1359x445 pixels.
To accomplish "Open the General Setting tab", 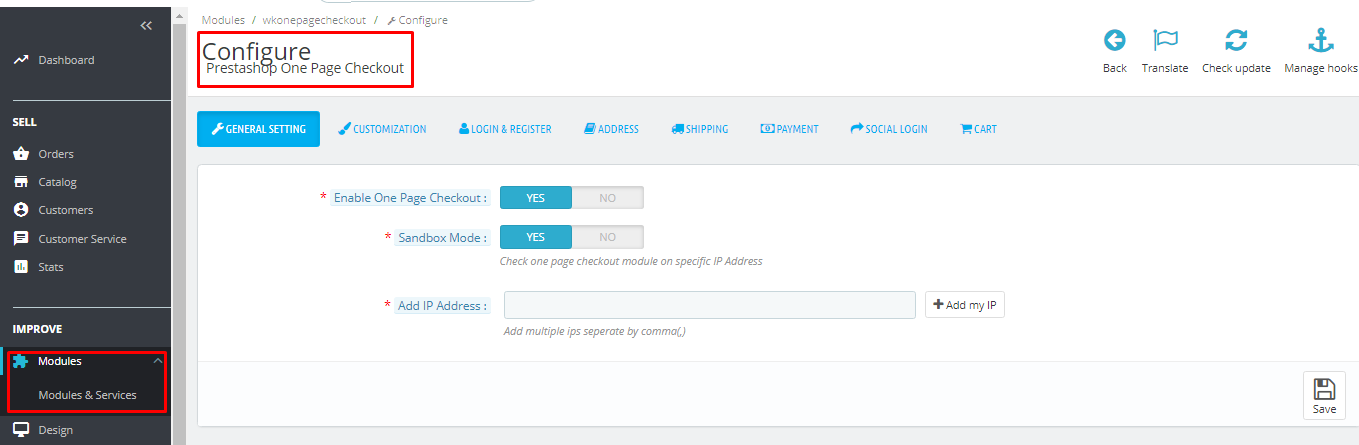I will point(258,129).
